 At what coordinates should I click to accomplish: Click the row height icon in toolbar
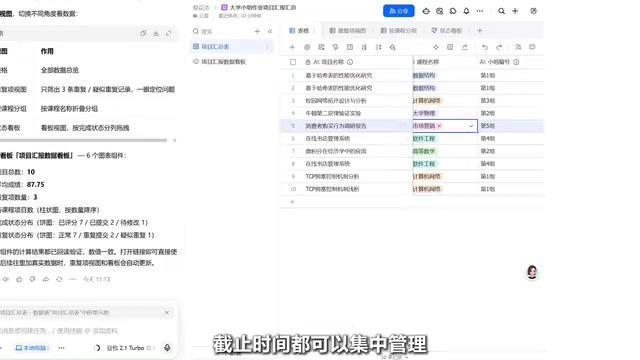tap(379, 47)
